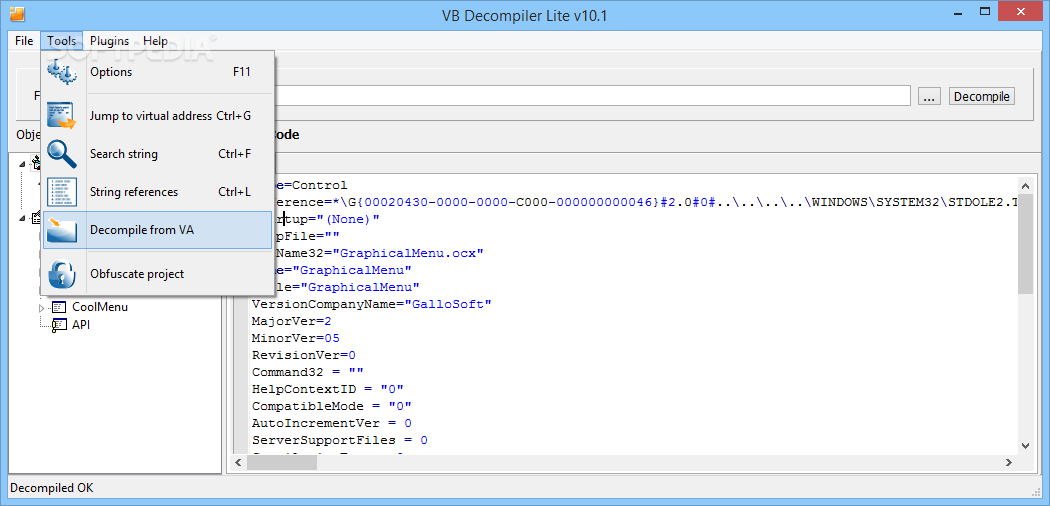Click the VersionCompanyName="GalloSoft" line
The image size is (1050, 506).
tap(372, 305)
